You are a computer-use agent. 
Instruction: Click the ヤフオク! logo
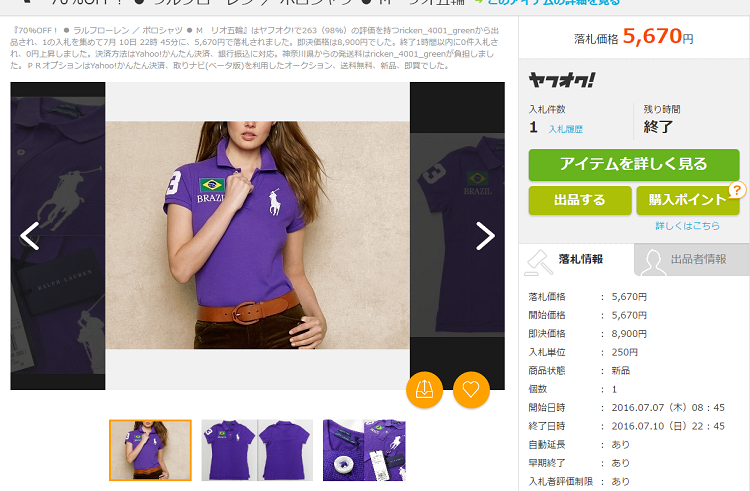(x=562, y=80)
